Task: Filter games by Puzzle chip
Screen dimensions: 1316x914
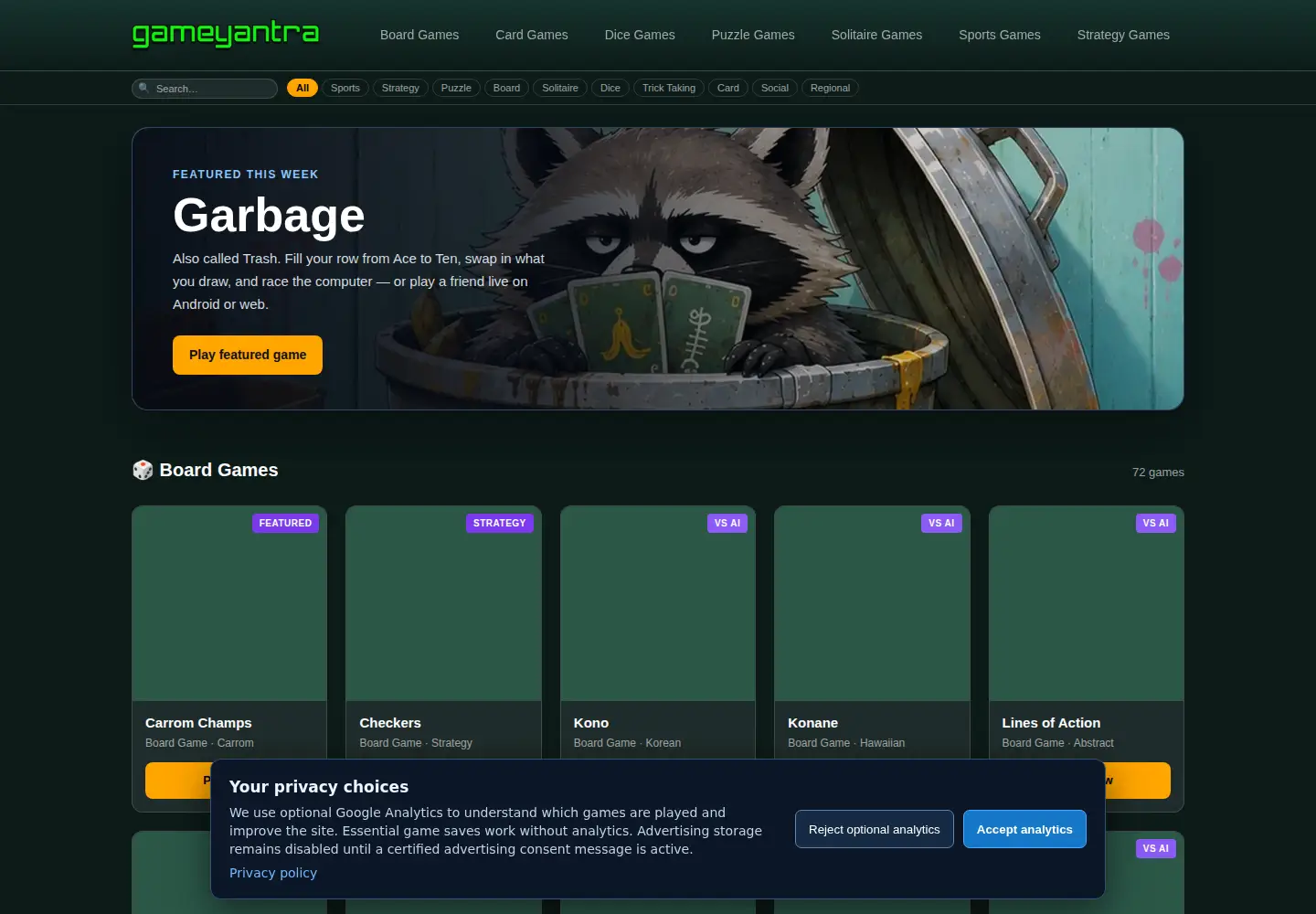Action: [456, 88]
